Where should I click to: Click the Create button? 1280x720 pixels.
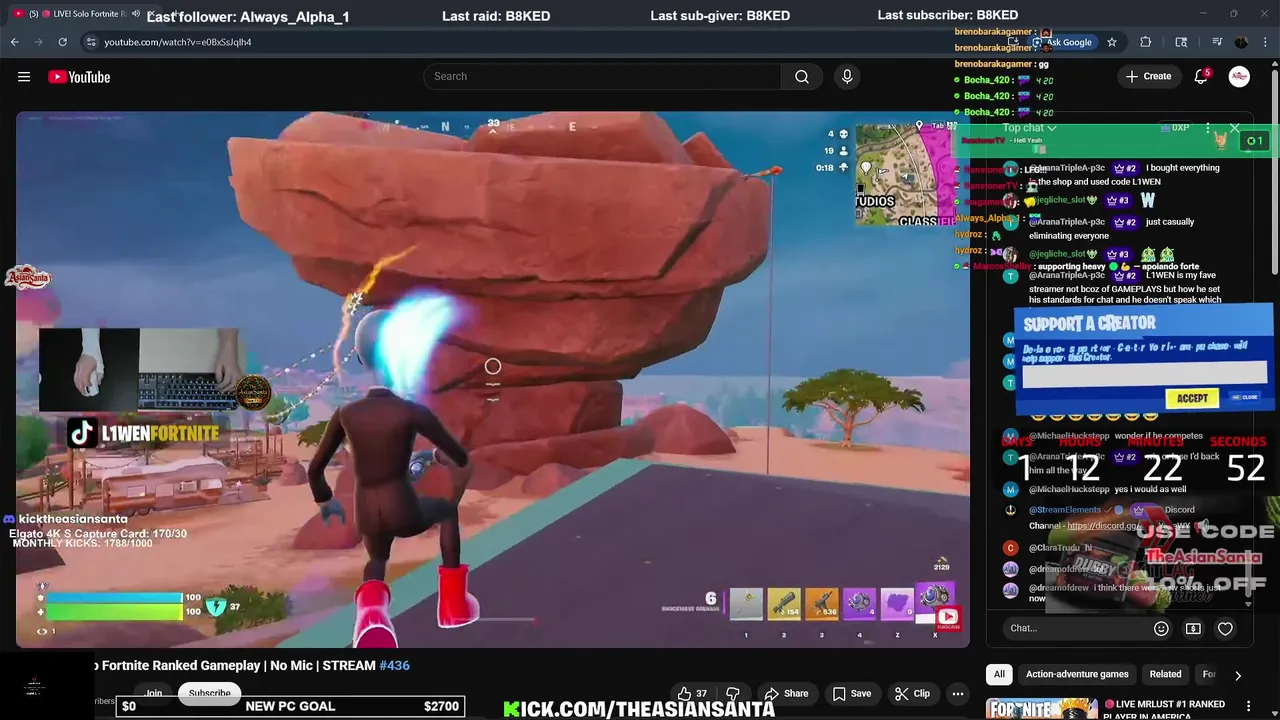tap(1148, 77)
